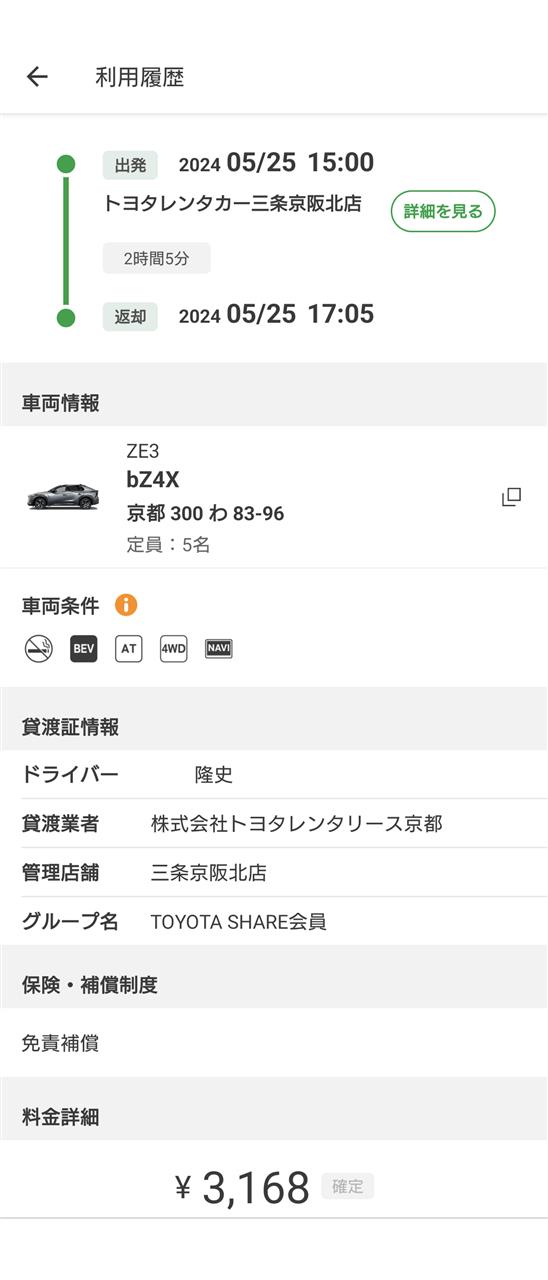Tap the ¥3,168 fee amount
Image resolution: width=548 pixels, height=1280 pixels.
point(242,1187)
